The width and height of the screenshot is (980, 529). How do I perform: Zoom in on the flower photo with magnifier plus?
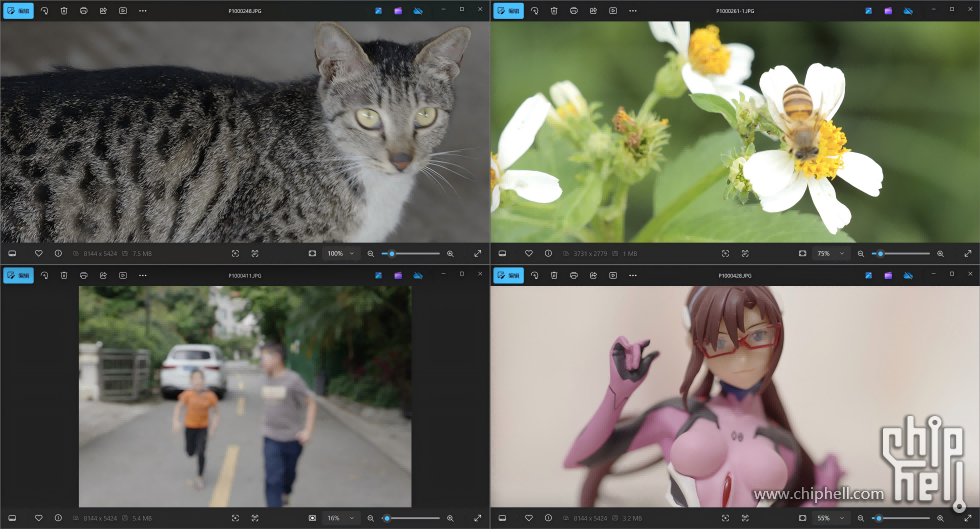coord(940,254)
